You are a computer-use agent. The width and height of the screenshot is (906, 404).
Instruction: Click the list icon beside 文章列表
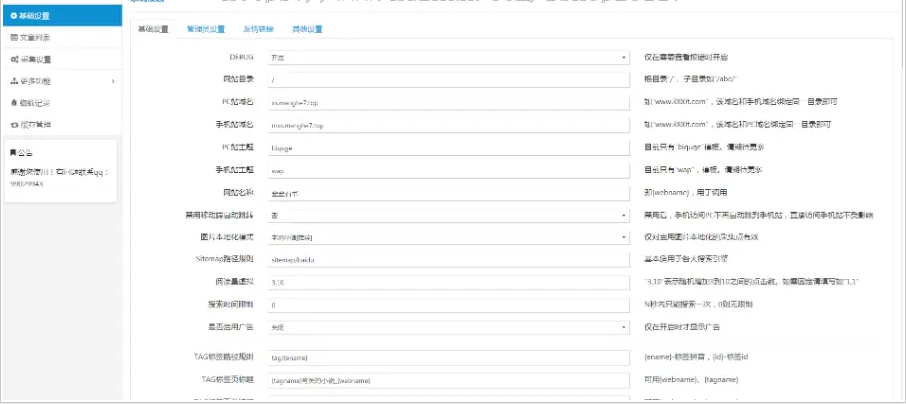(14, 38)
